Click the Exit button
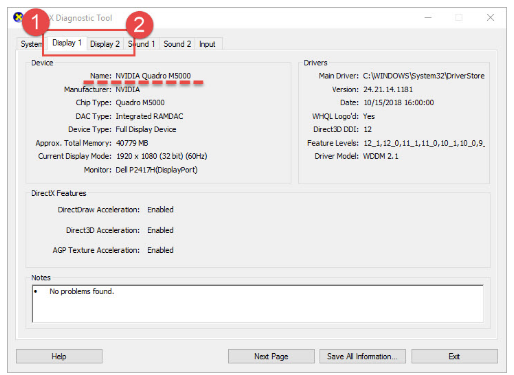The height and width of the screenshot is (375, 514). [x=454, y=356]
